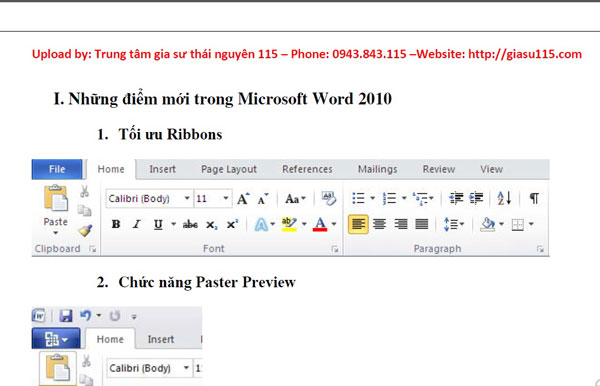Switch to Insert tab in upper ribbon
This screenshot has width=600, height=386.
[x=162, y=169]
